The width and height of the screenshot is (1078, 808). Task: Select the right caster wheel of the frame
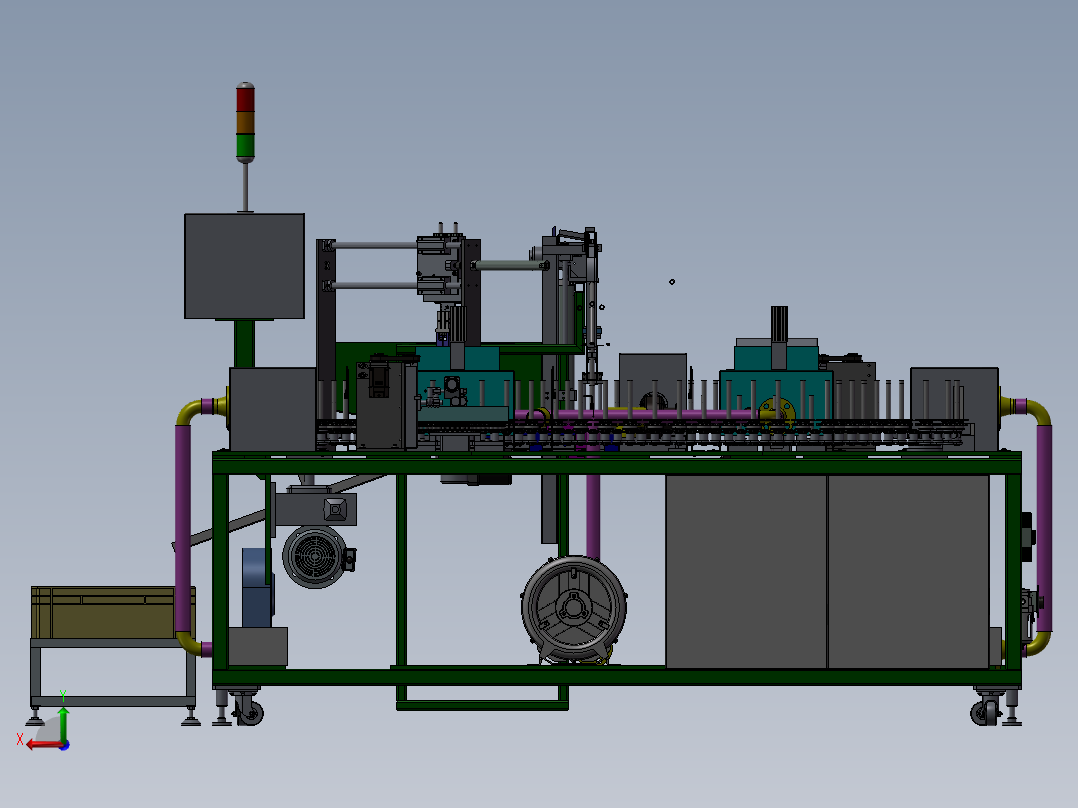pyautogui.click(x=984, y=712)
